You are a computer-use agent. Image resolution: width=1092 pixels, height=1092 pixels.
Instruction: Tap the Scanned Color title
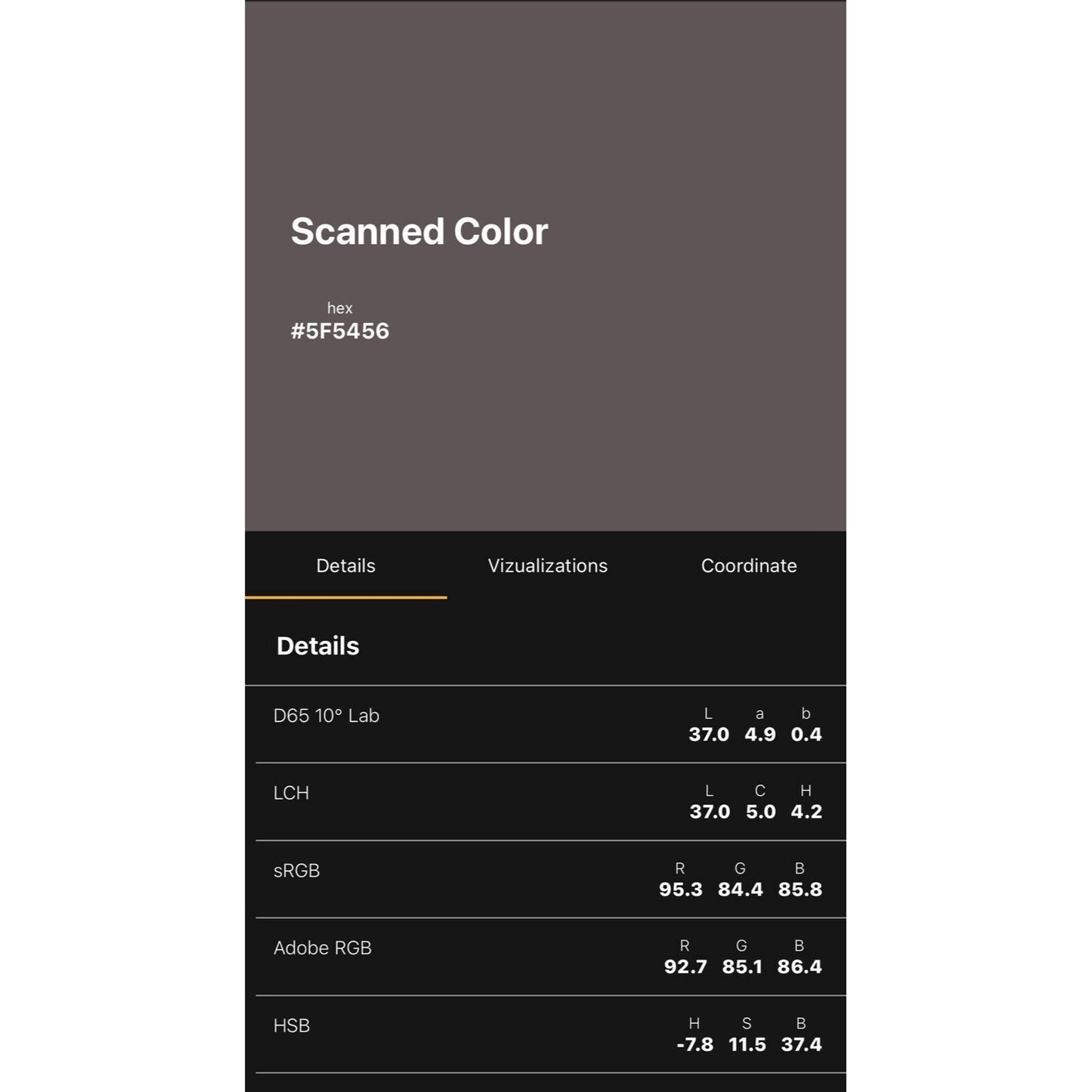(419, 231)
